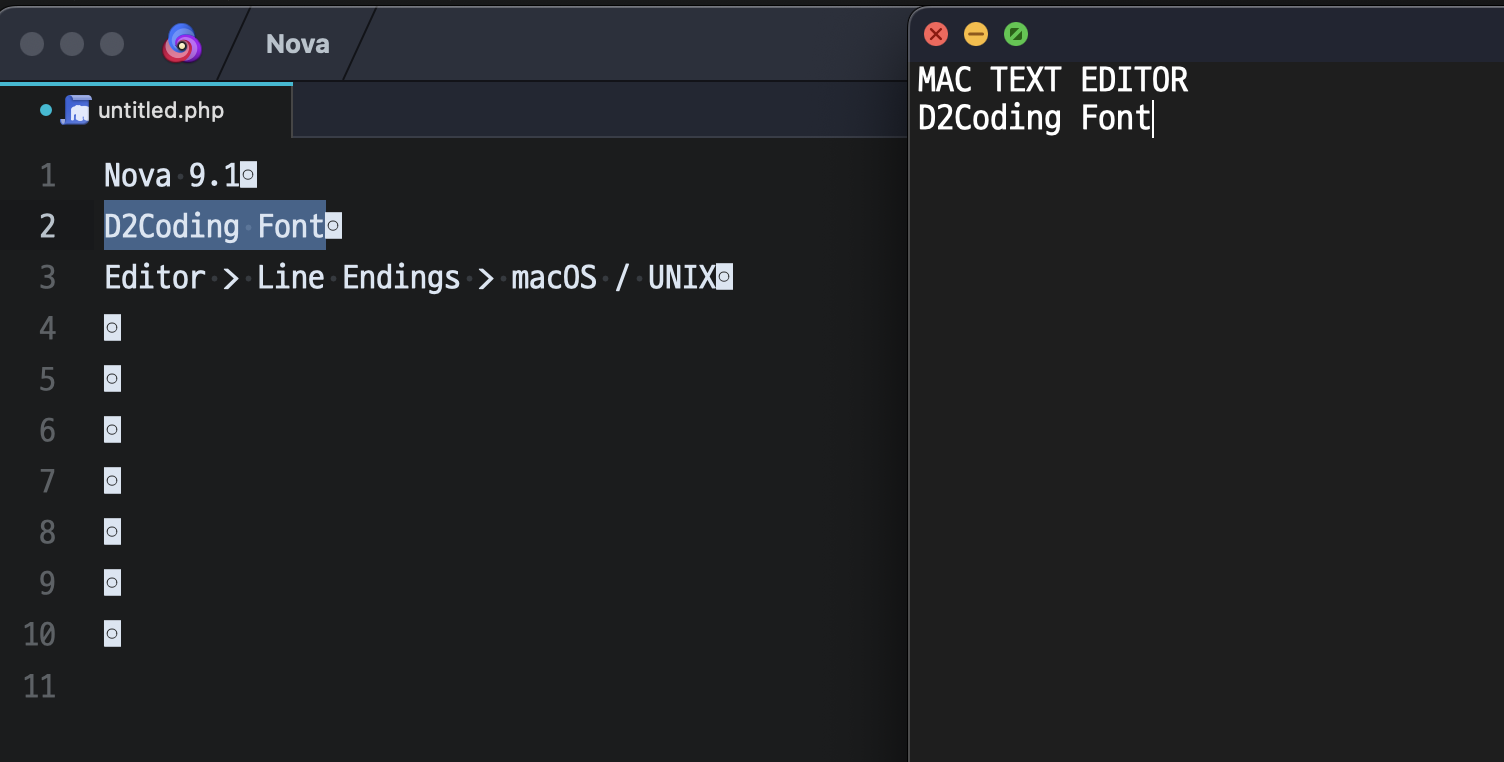The width and height of the screenshot is (1504, 762).
Task: Click the invisible character marker on line 4
Action: click(x=112, y=327)
